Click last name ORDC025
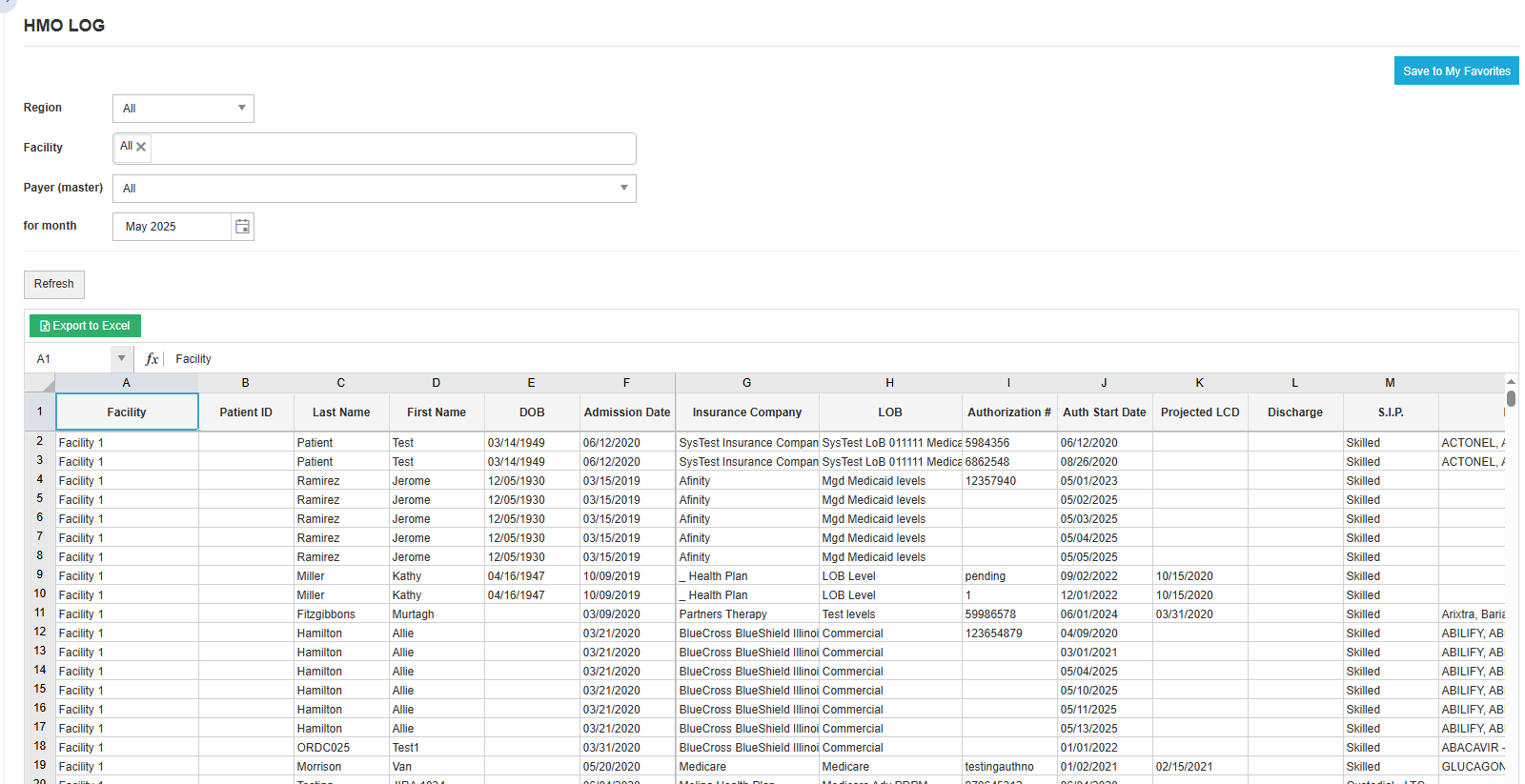 (x=341, y=748)
